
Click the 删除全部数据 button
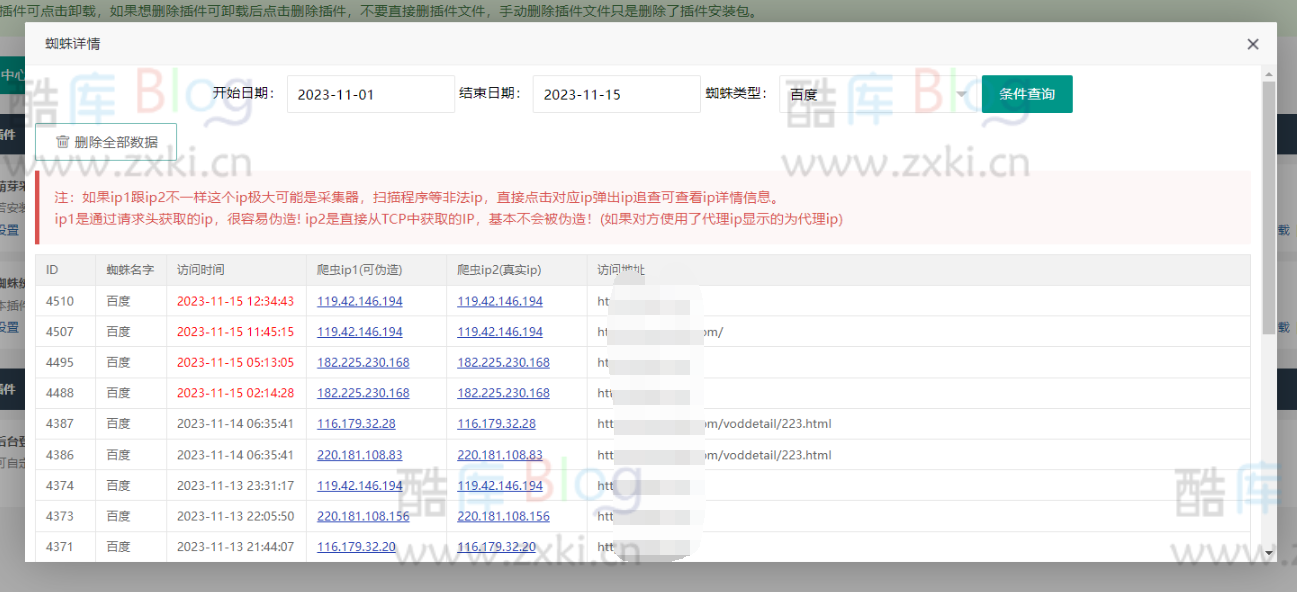click(106, 142)
